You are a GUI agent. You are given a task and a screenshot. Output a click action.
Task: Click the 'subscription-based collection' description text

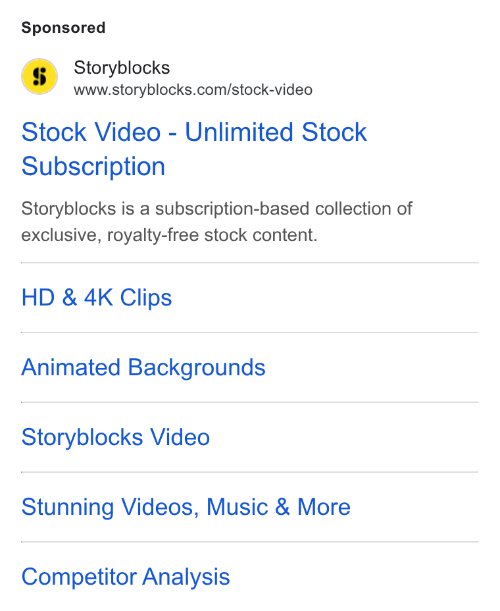tap(233, 209)
